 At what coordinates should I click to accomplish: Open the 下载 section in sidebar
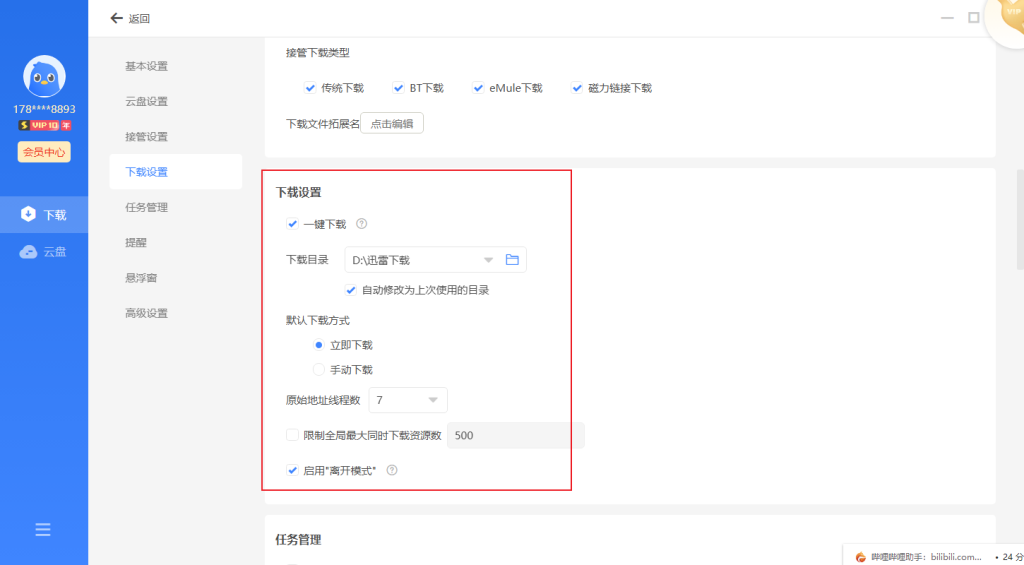click(x=44, y=214)
